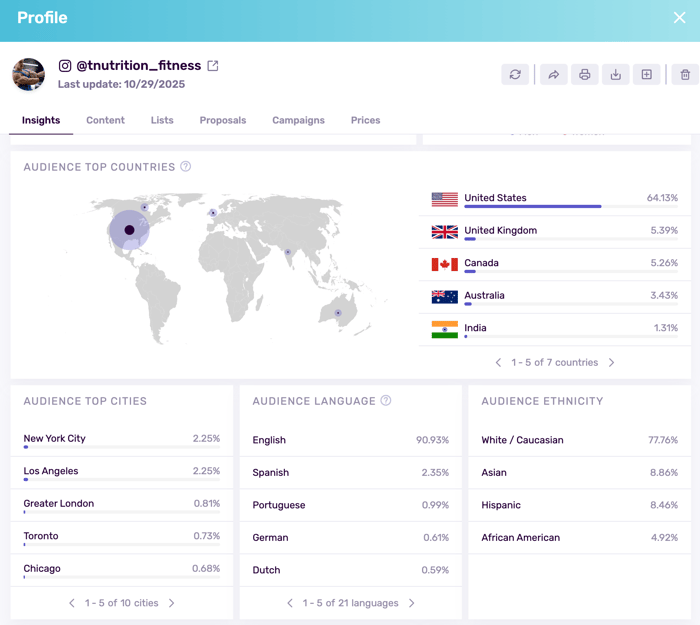This screenshot has height=625, width=700.
Task: Click the download report icon
Action: 616,75
